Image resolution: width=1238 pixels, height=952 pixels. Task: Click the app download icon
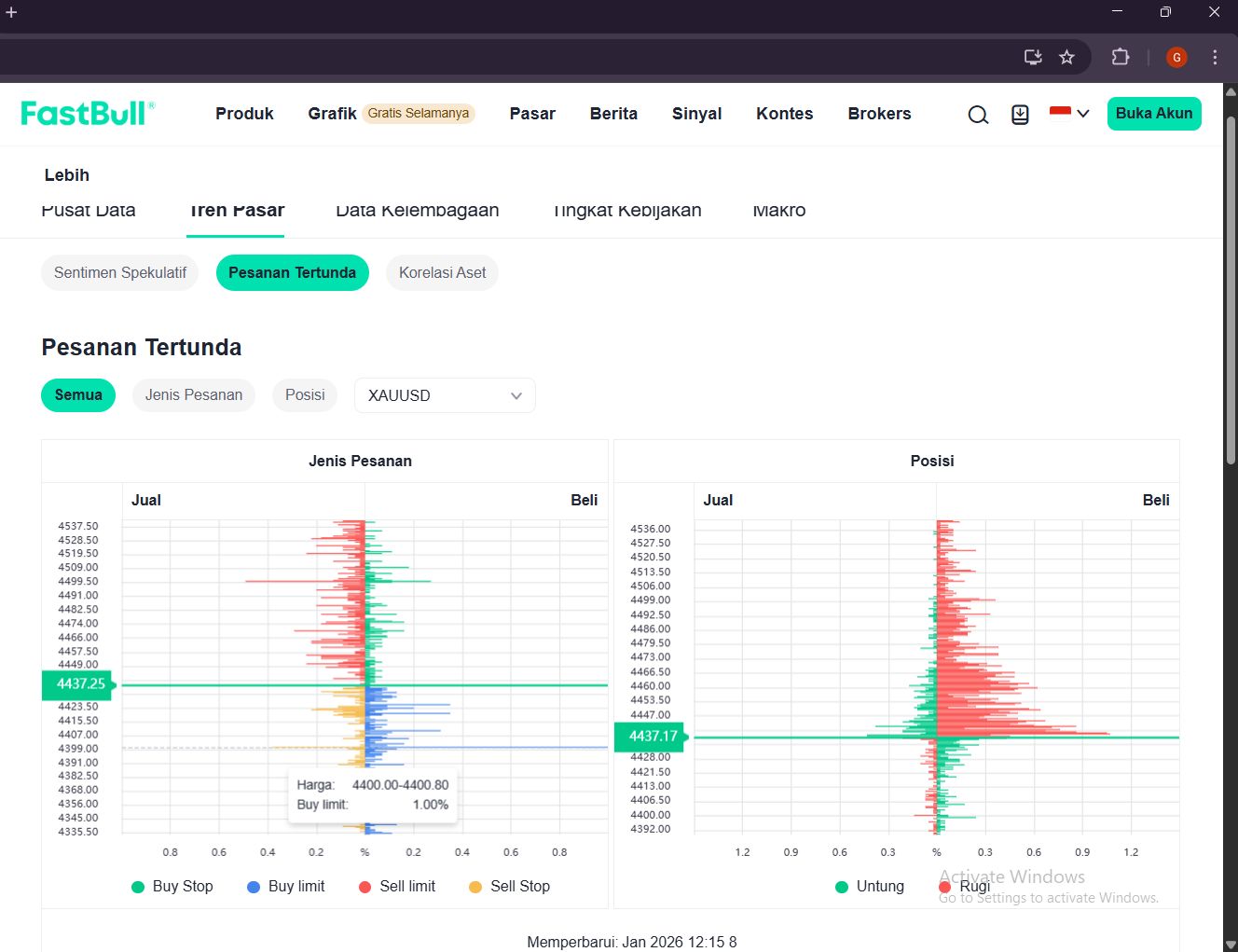click(1020, 115)
